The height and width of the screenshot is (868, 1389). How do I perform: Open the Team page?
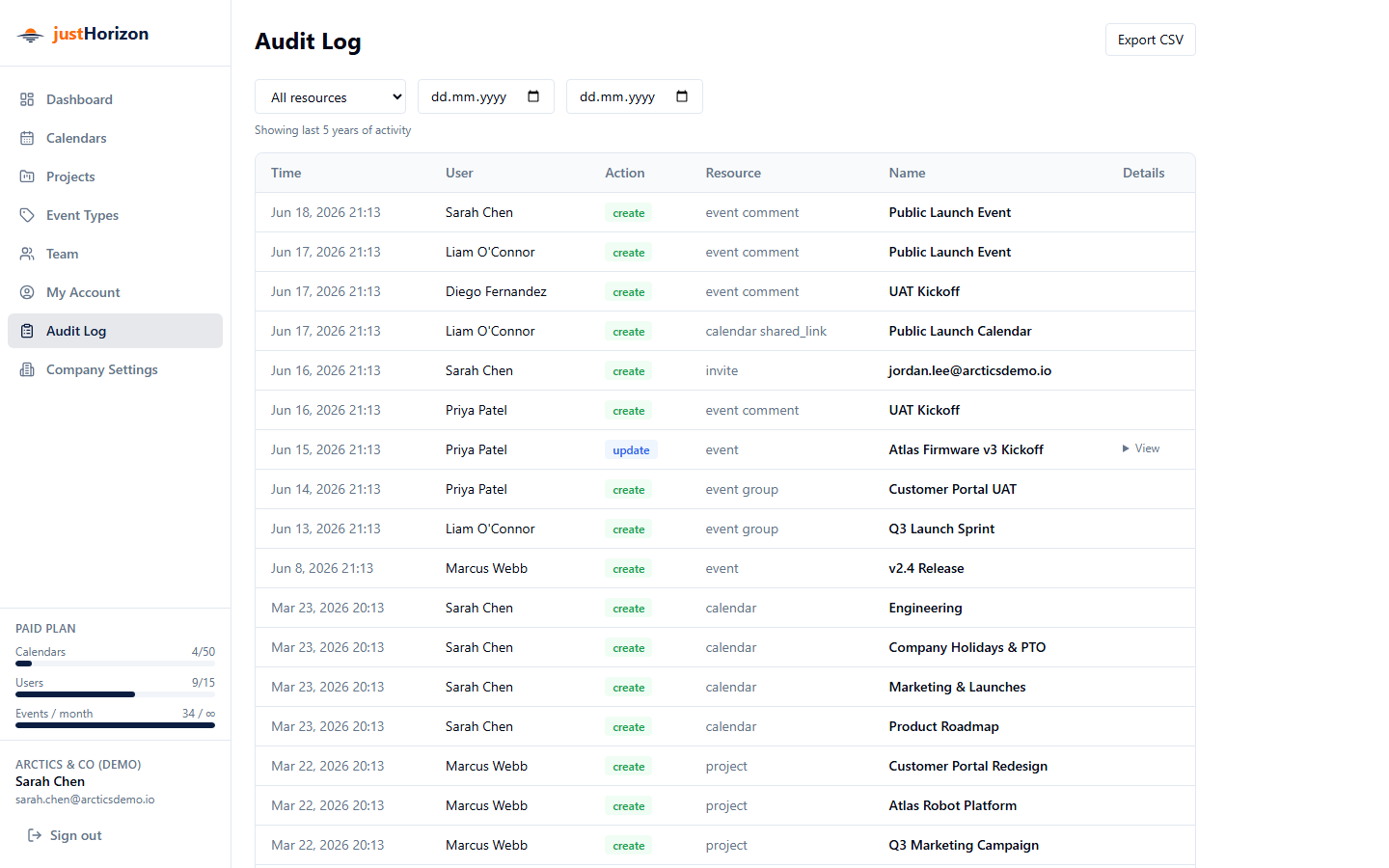[x=115, y=254]
